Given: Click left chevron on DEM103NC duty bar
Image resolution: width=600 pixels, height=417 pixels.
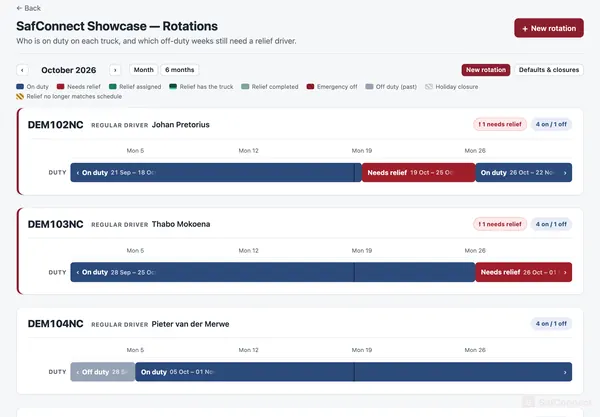Looking at the screenshot, I should (78, 272).
